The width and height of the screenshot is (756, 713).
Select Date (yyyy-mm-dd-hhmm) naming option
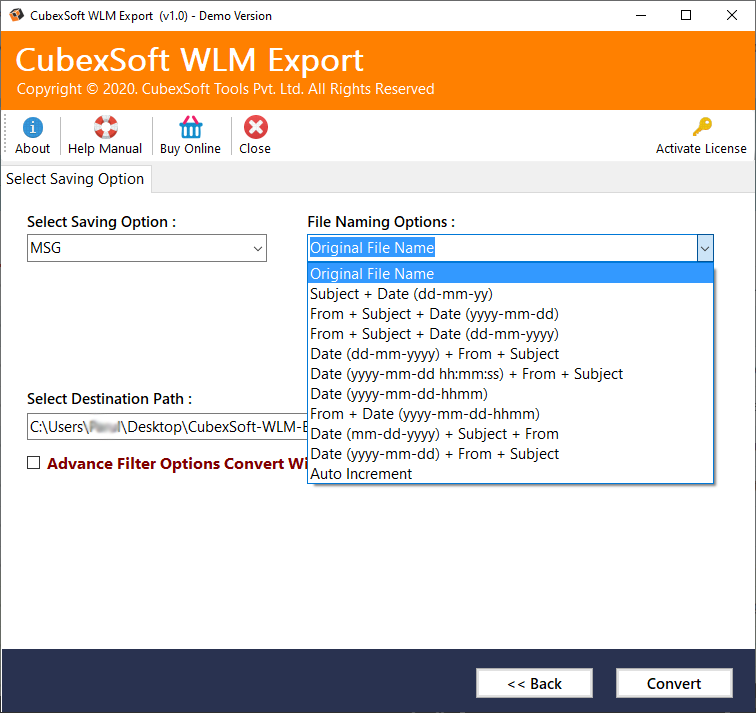pyautogui.click(x=398, y=394)
